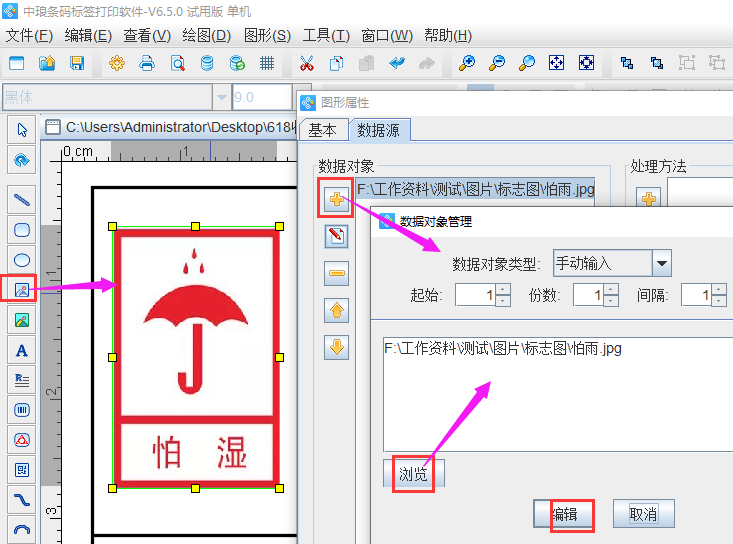
Task: Open the 数据对象类型 dropdown
Action: (661, 264)
